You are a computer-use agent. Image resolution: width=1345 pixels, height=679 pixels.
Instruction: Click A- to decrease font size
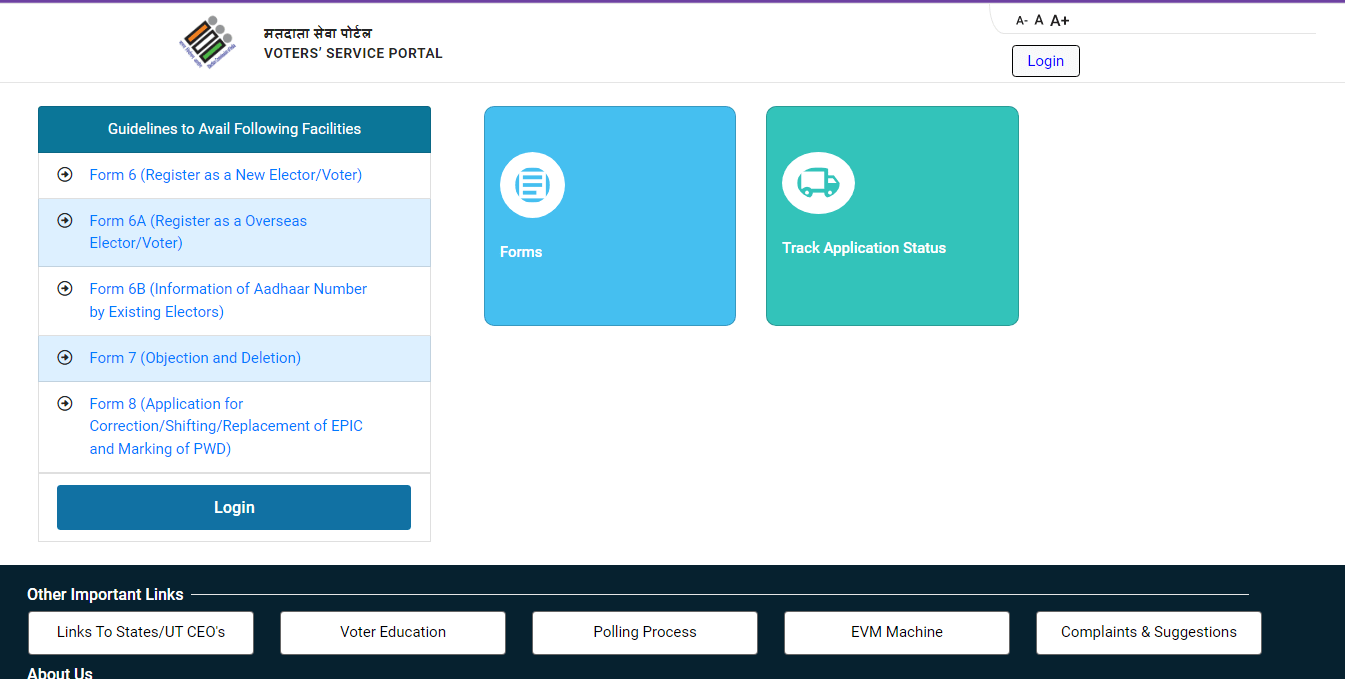point(1021,20)
